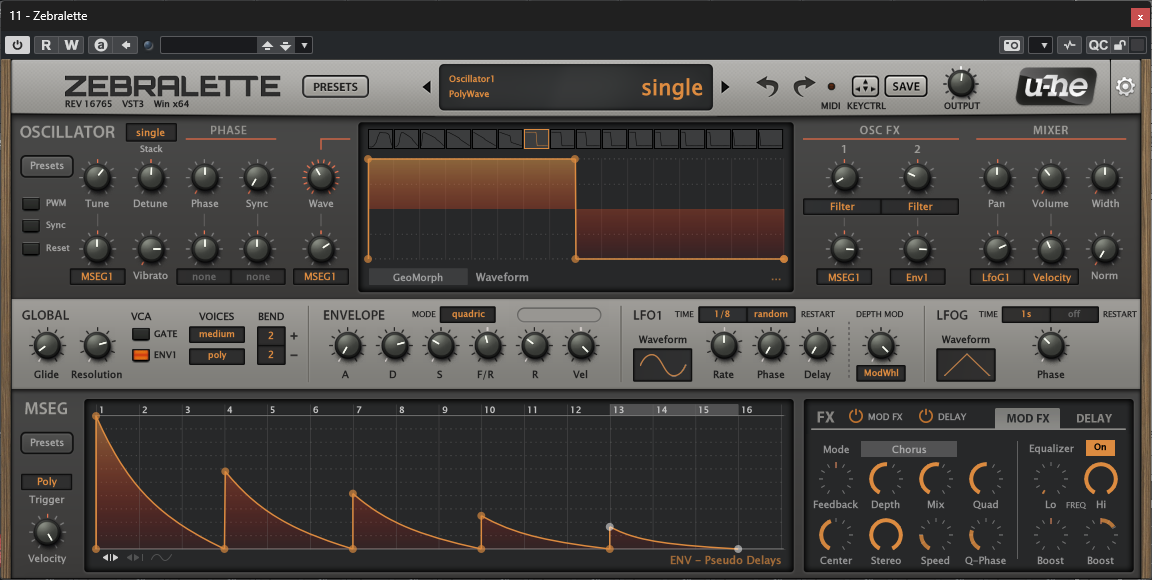Open the LFO1 sine waveform selector
This screenshot has height=580, width=1152.
pyautogui.click(x=663, y=365)
